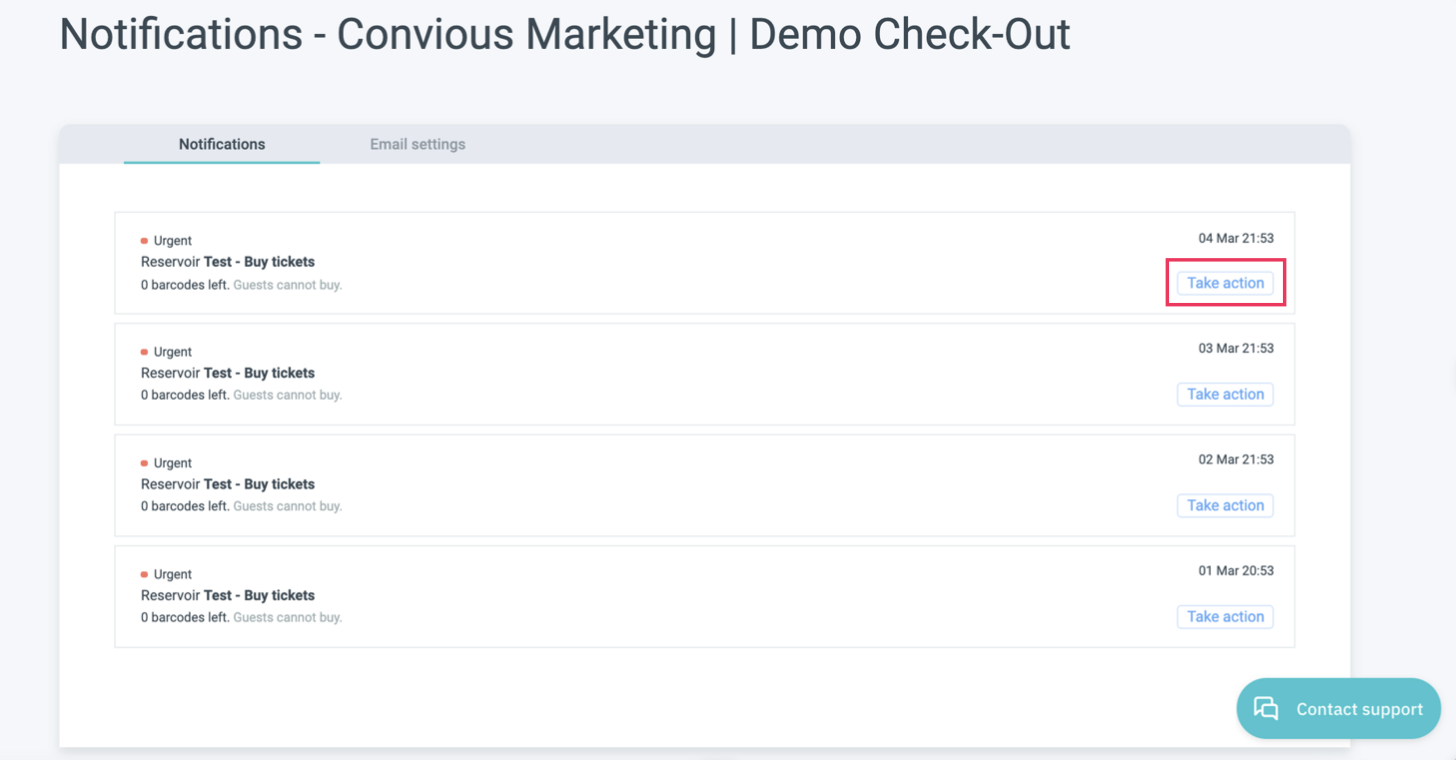Image resolution: width=1456 pixels, height=760 pixels.
Task: Click the last Reservoir Test - Buy tickets title
Action: (228, 595)
